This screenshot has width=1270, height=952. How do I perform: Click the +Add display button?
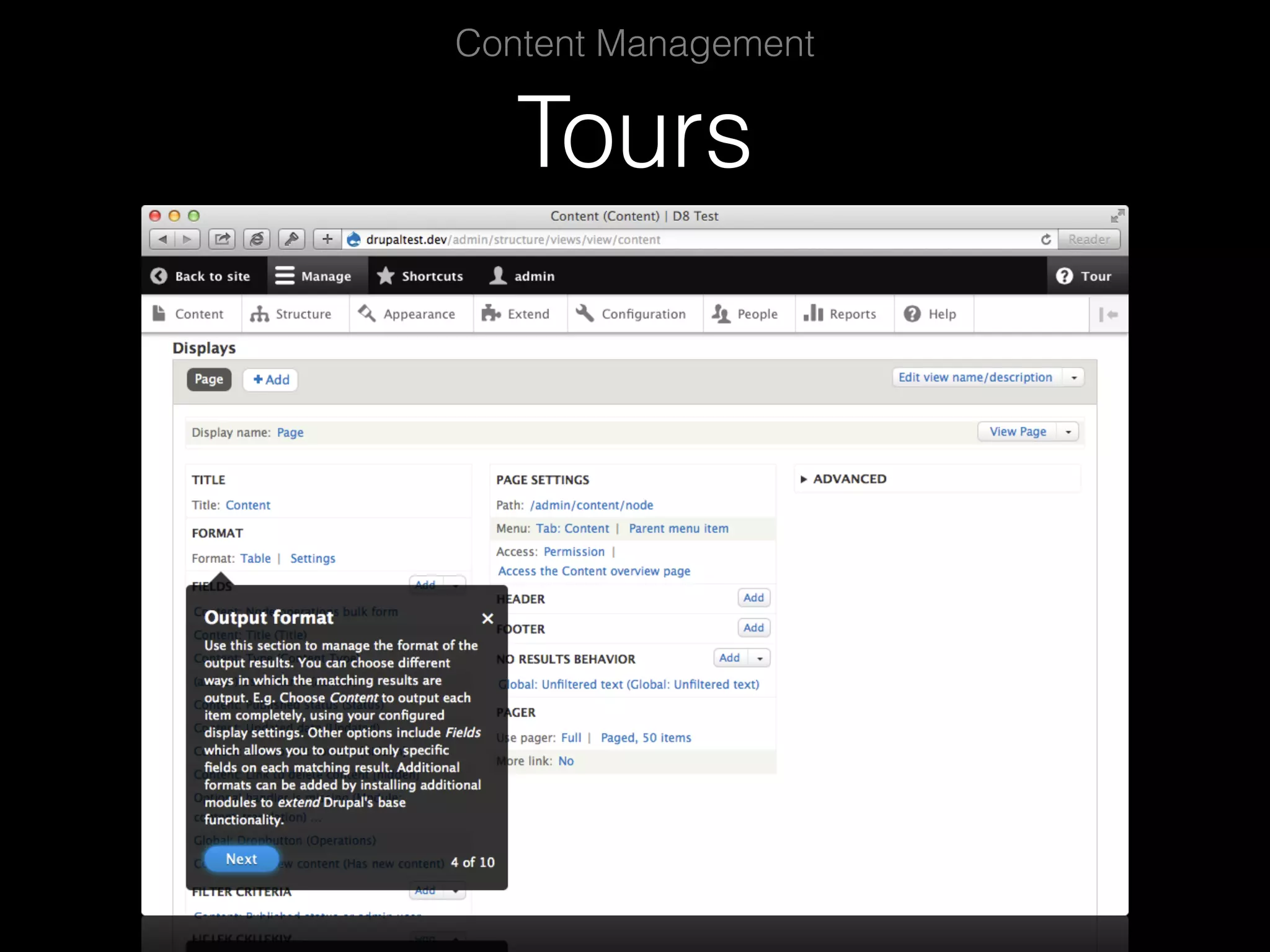pyautogui.click(x=271, y=379)
